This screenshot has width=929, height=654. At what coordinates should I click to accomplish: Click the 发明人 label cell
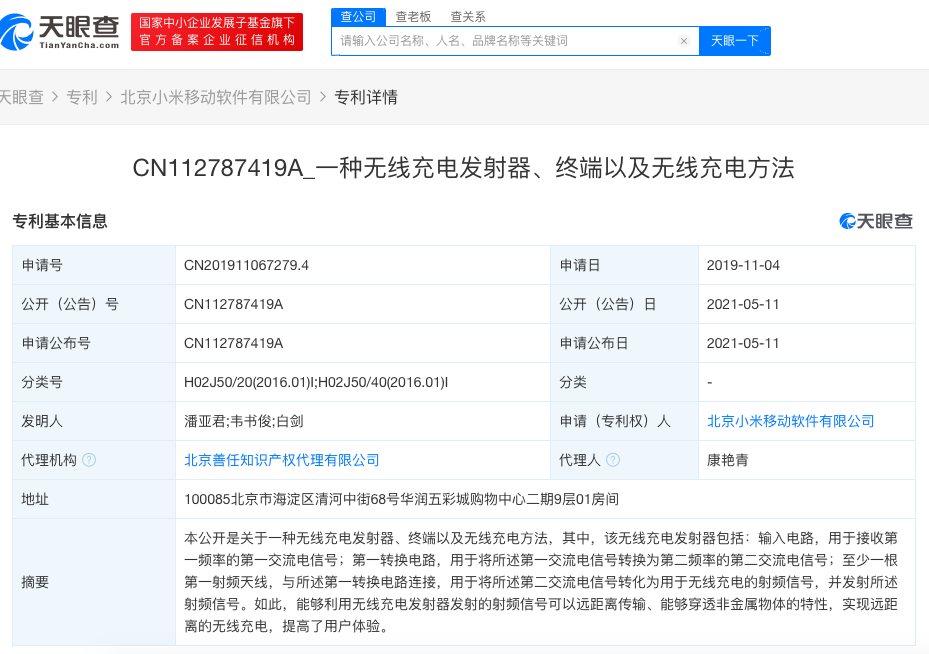[94, 421]
